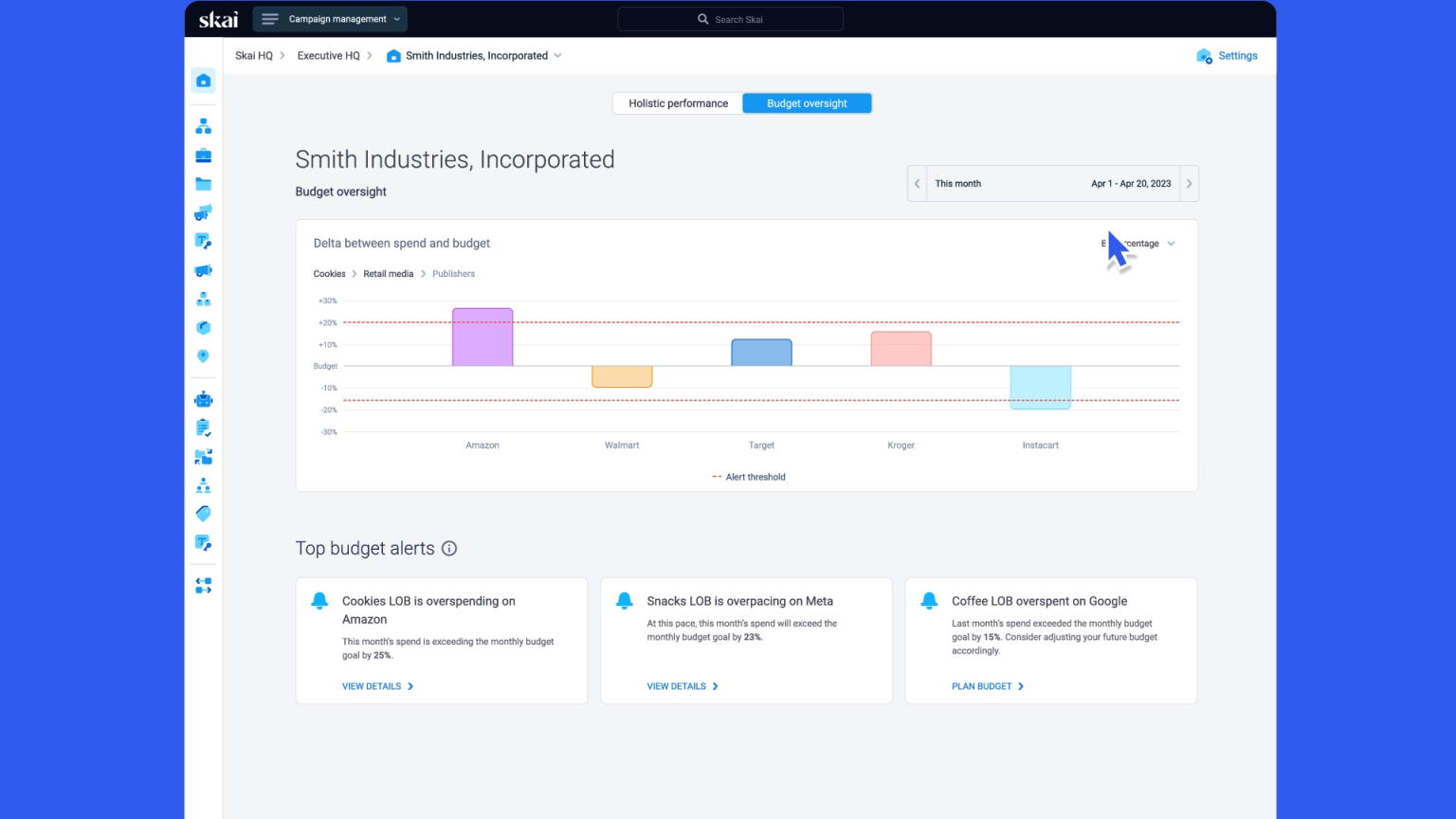Open the Campaign management dropdown

(x=331, y=19)
